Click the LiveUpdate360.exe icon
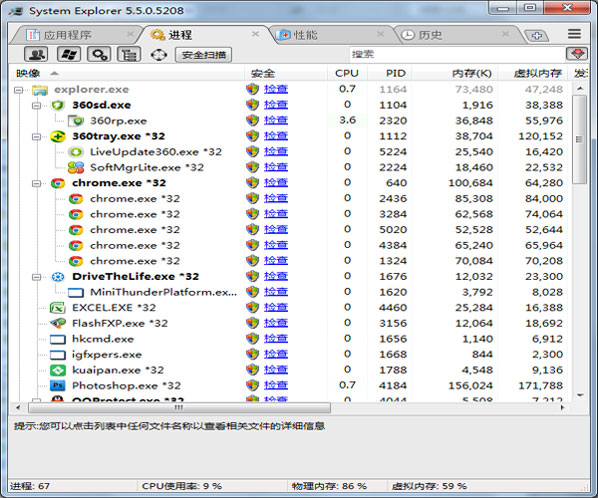Viewport: 598px width, 498px height. click(x=76, y=152)
